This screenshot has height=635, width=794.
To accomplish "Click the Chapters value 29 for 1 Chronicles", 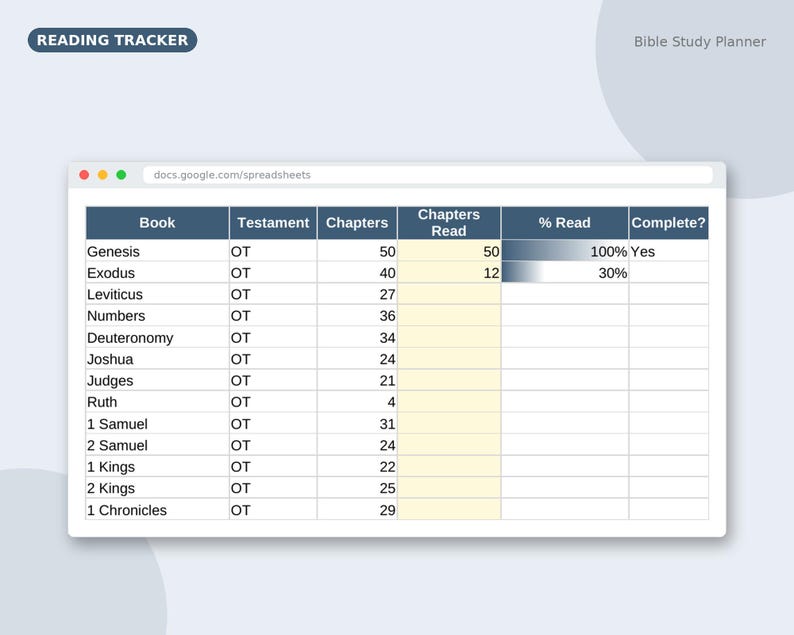I will click(x=357, y=509).
